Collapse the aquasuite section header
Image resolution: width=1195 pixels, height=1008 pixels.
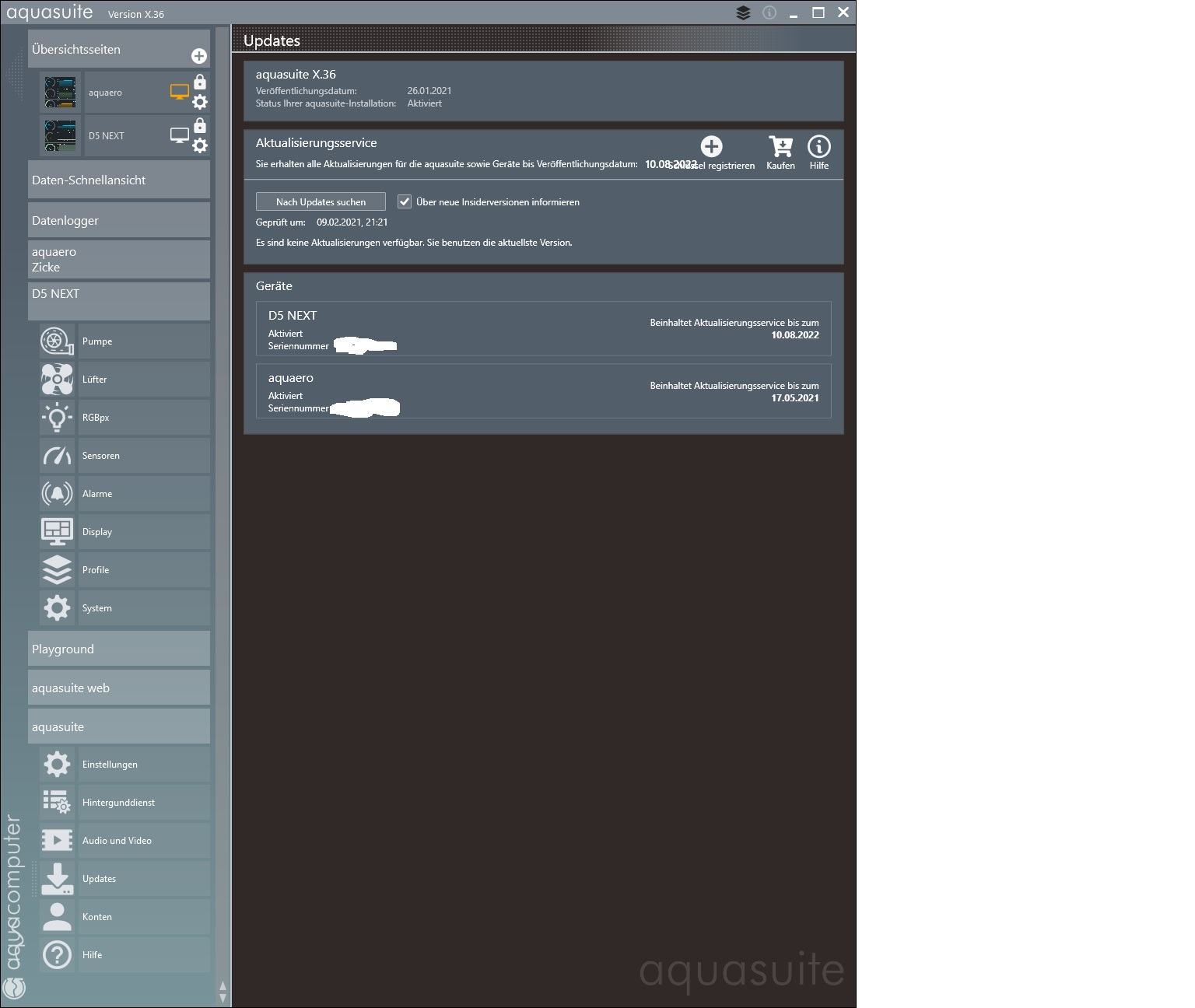(x=119, y=726)
